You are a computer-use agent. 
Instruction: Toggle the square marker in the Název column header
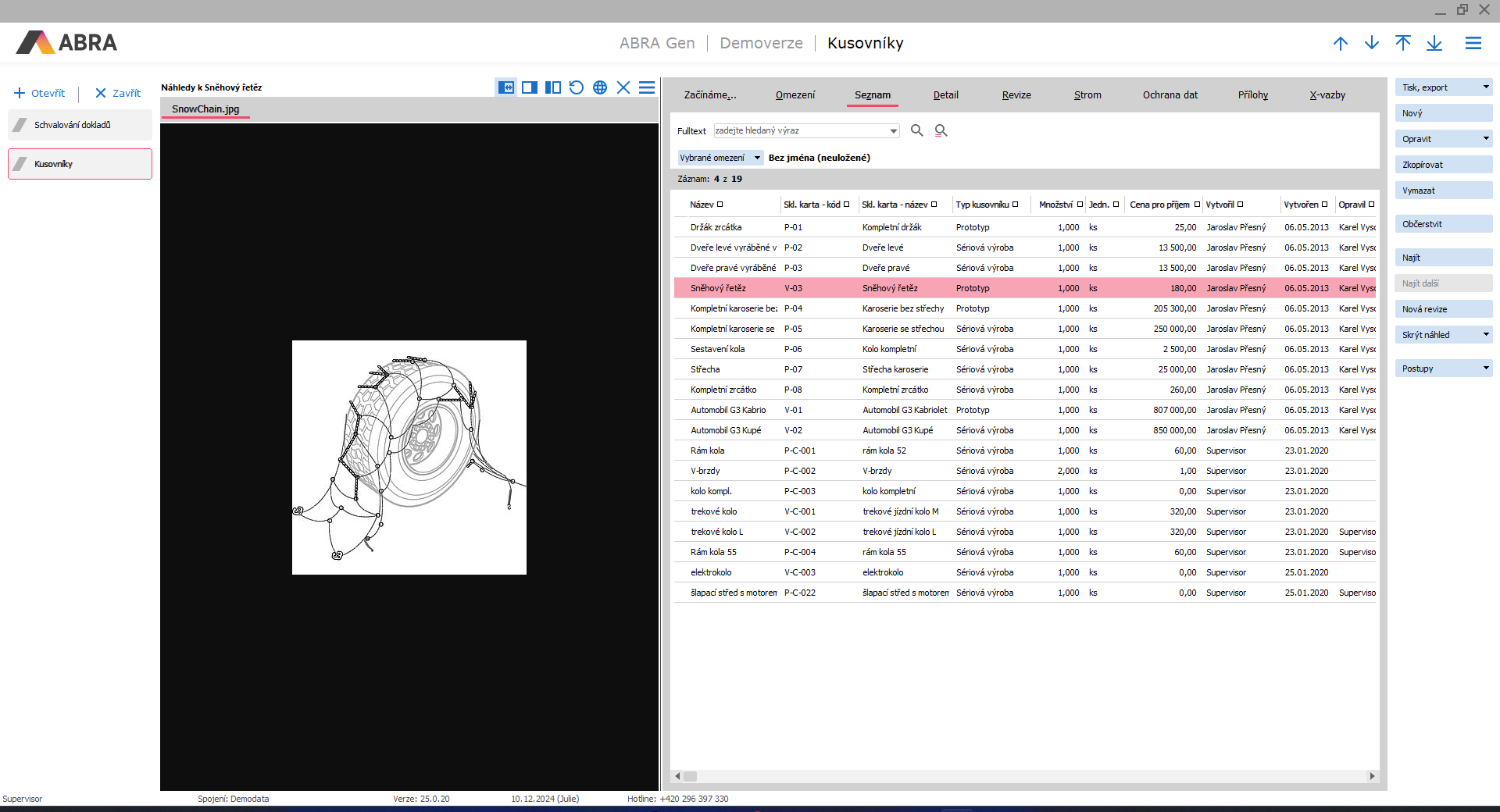coord(720,205)
